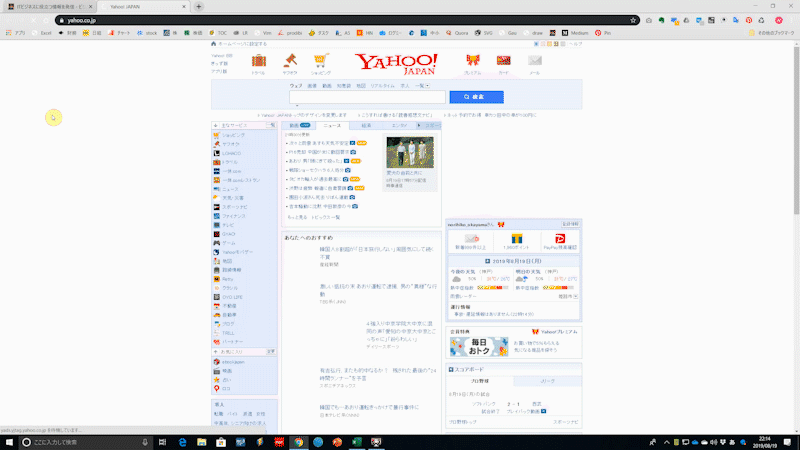Click the Retty icon in the sidebar
Viewport: 800px width, 450px height.
point(217,279)
